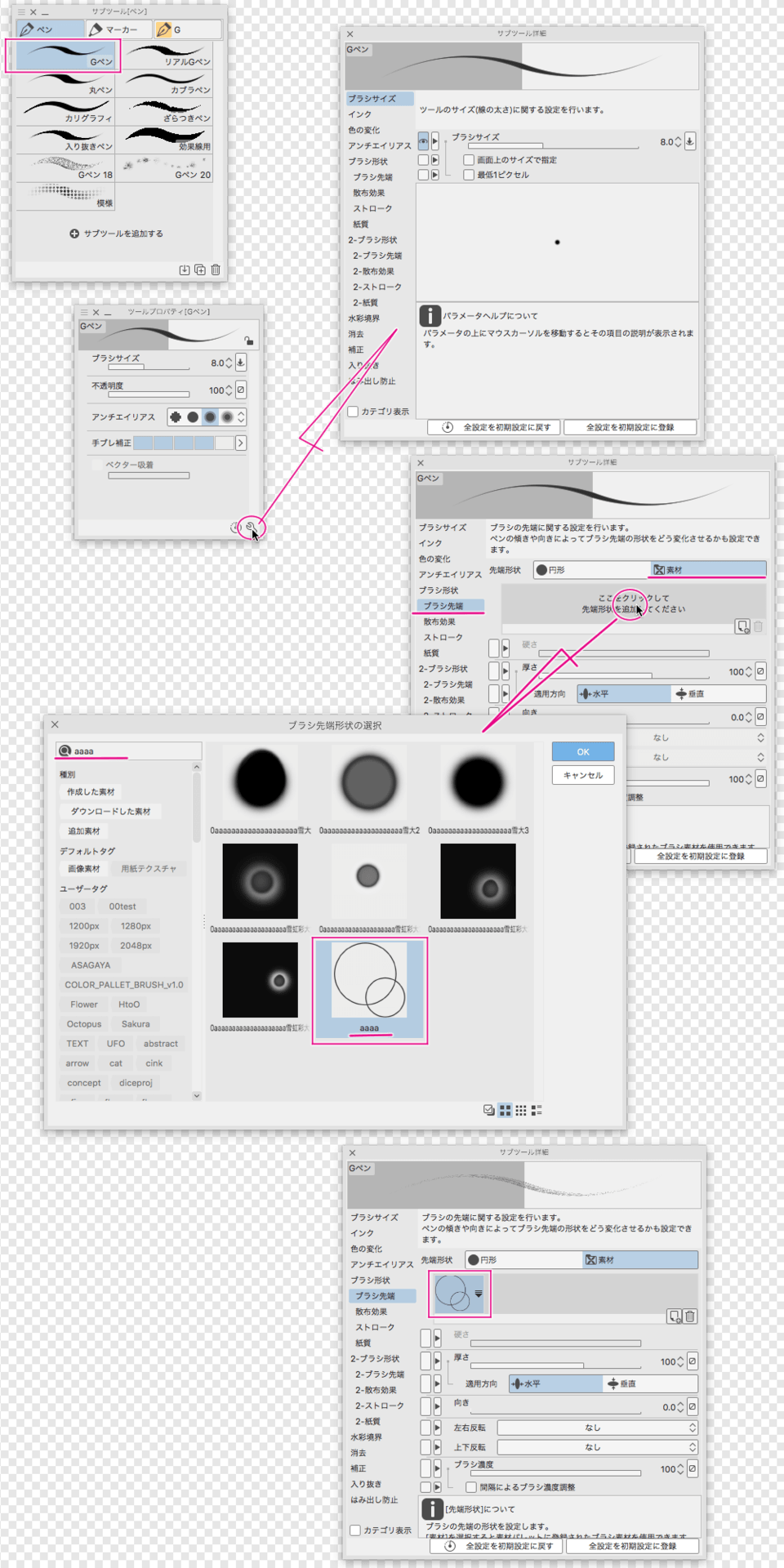
Task: Open 厚さ dynamics icon in bottom Sub Tool Detail
Action: pos(693,1361)
